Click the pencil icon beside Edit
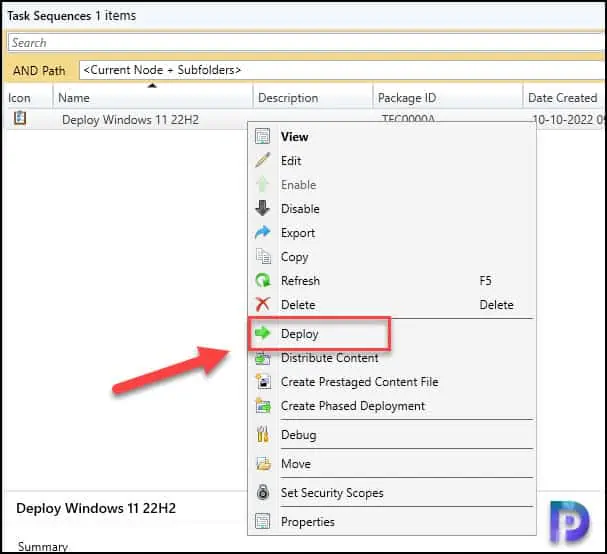 point(263,160)
